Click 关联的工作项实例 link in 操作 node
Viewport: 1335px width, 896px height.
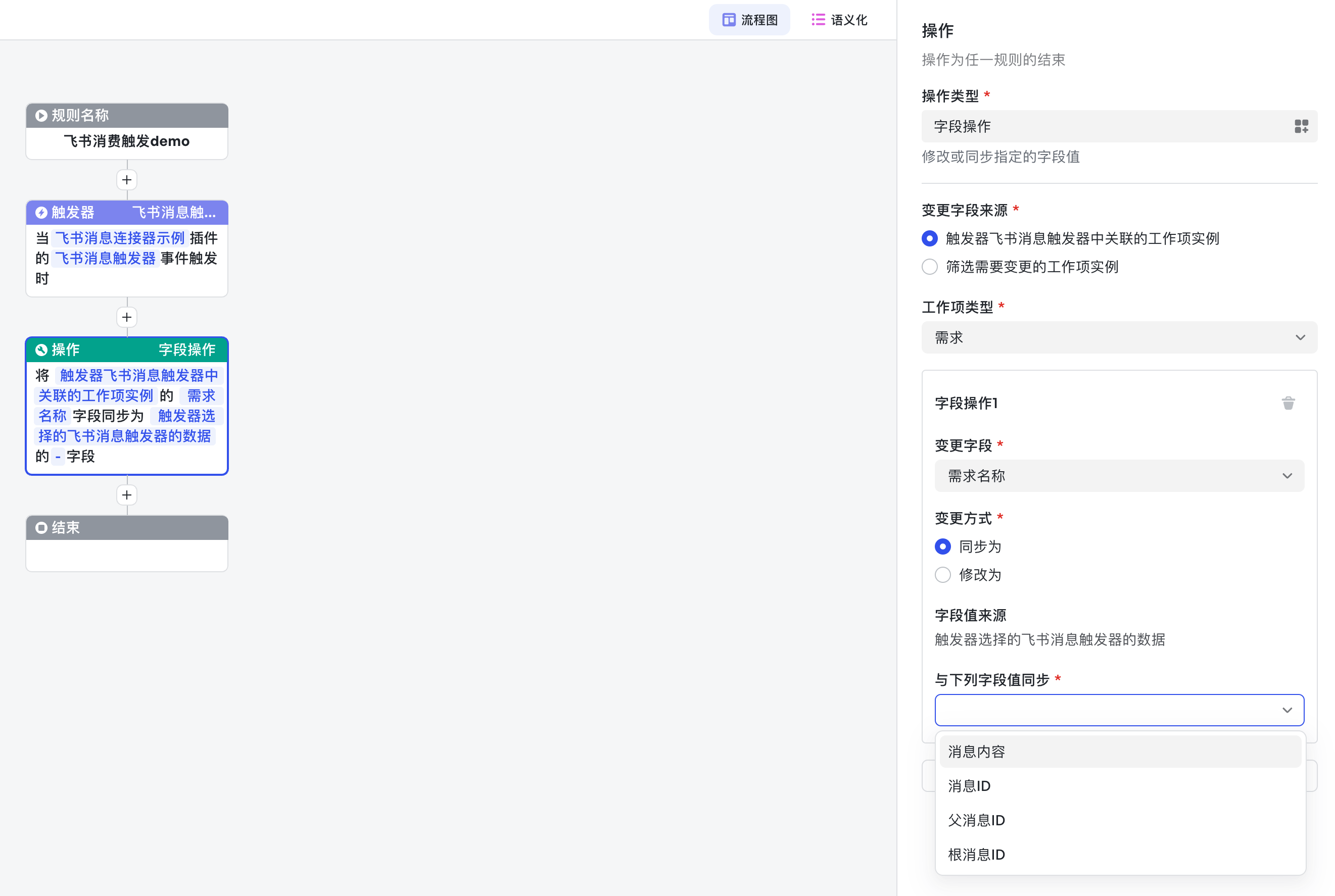[x=96, y=396]
